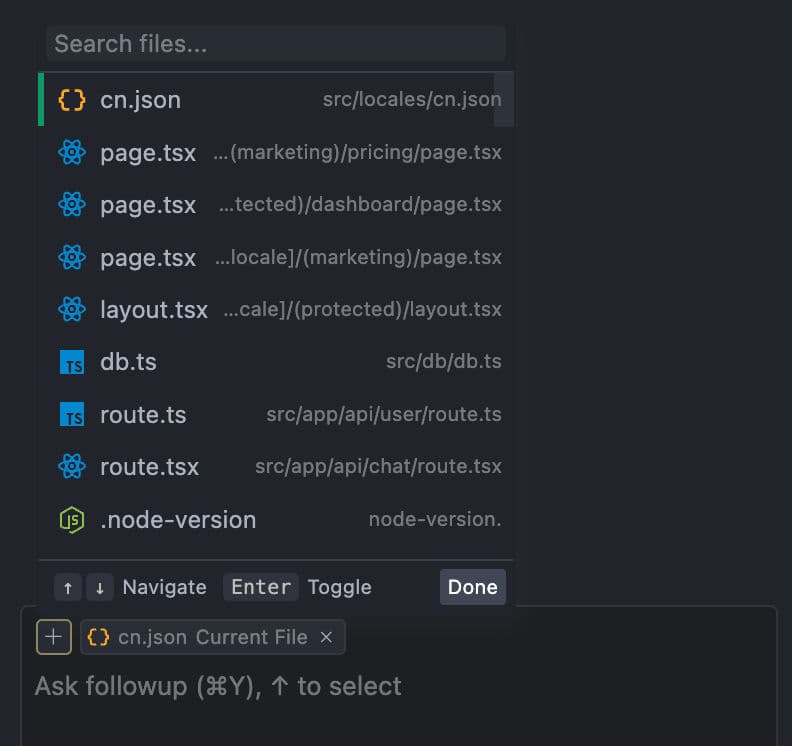Click the Ask followup text box
This screenshot has height=746, width=792.
(x=400, y=687)
